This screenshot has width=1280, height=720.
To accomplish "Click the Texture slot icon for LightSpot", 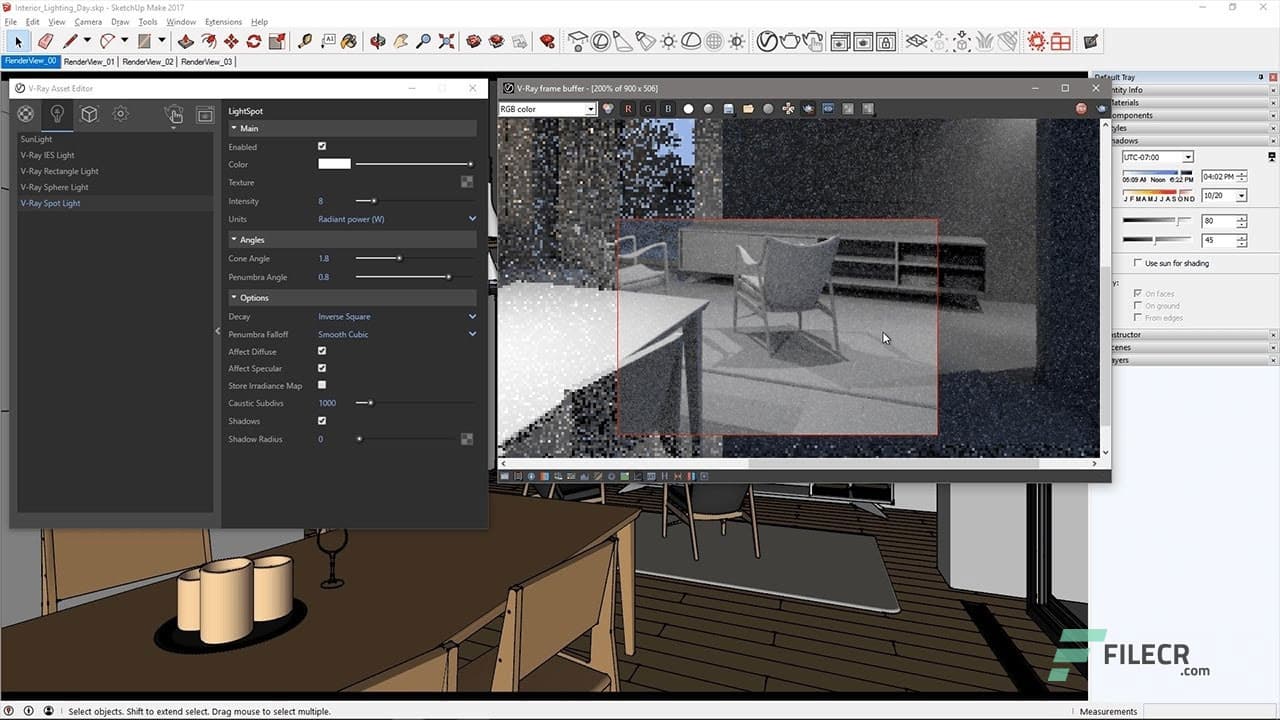I will point(466,182).
